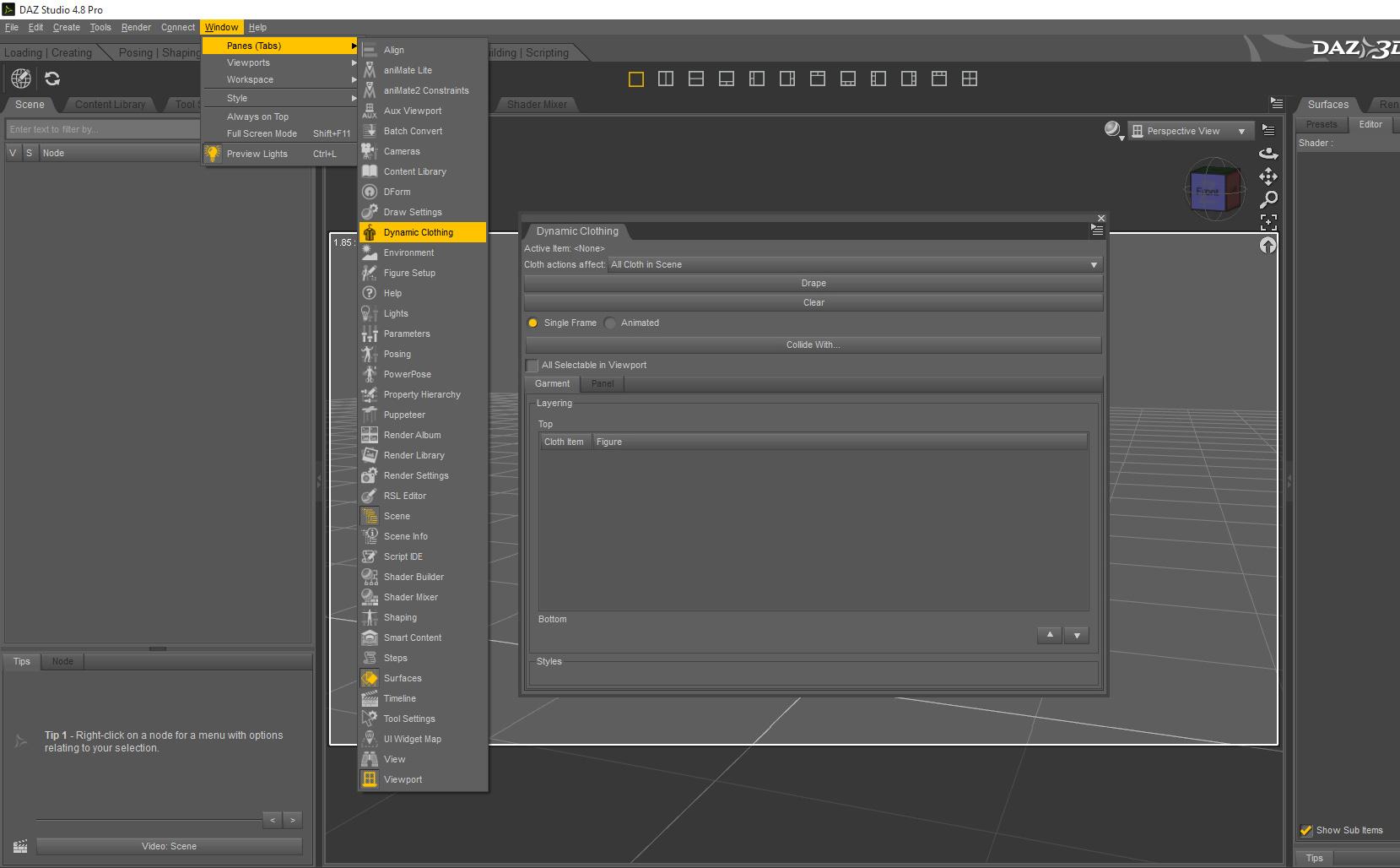Open draw style sphere dropdown
Viewport: 1400px width, 868px height.
(1113, 129)
